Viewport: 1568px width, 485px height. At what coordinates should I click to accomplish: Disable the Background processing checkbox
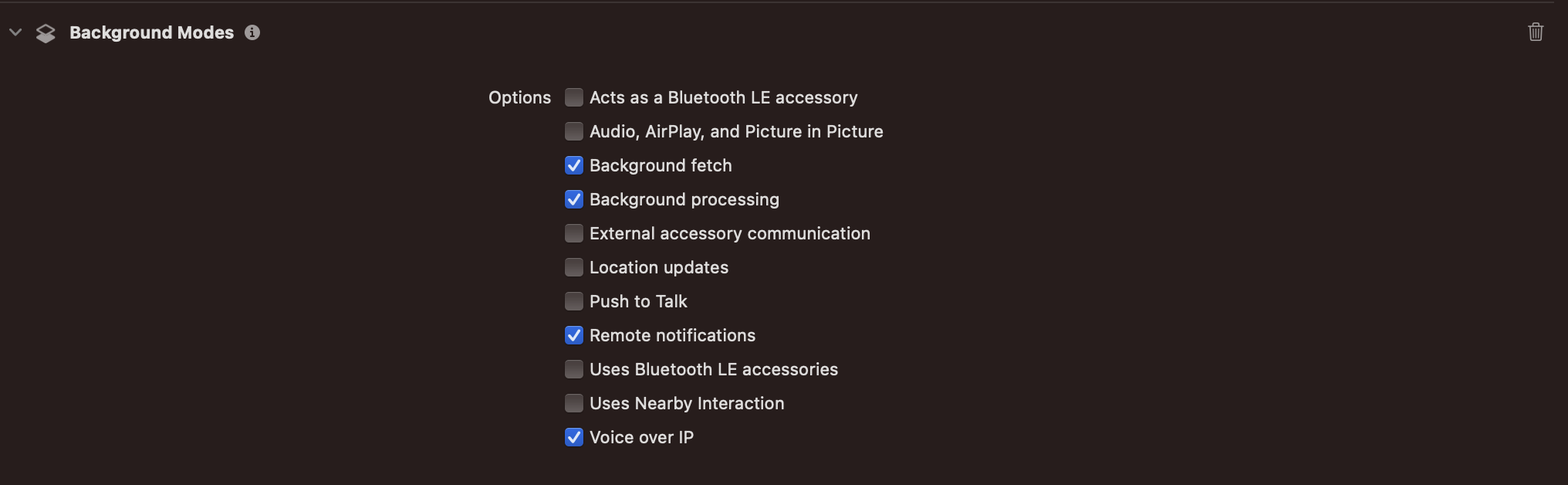[574, 199]
